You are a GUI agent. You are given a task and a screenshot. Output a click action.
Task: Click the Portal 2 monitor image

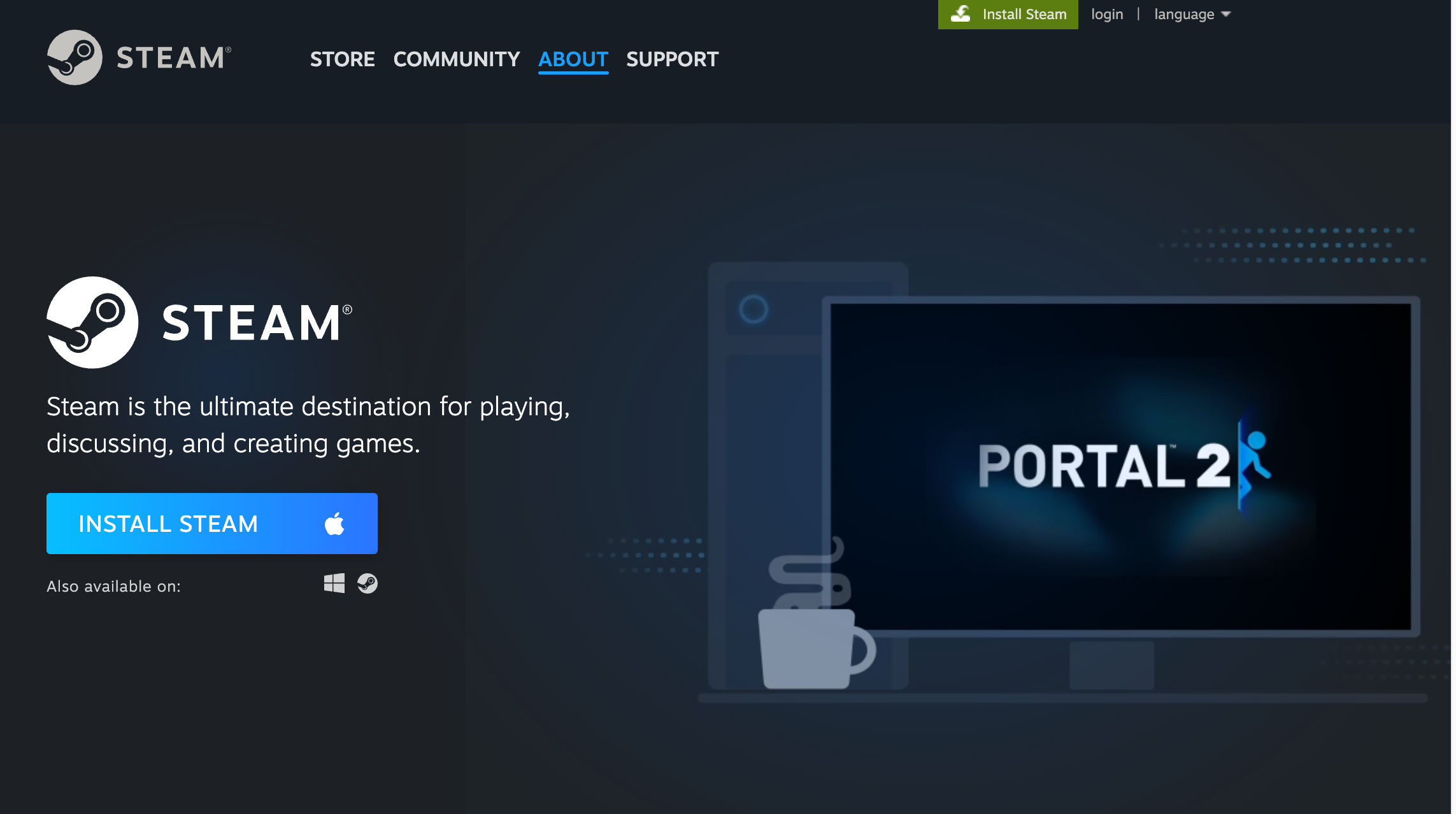click(x=1120, y=466)
